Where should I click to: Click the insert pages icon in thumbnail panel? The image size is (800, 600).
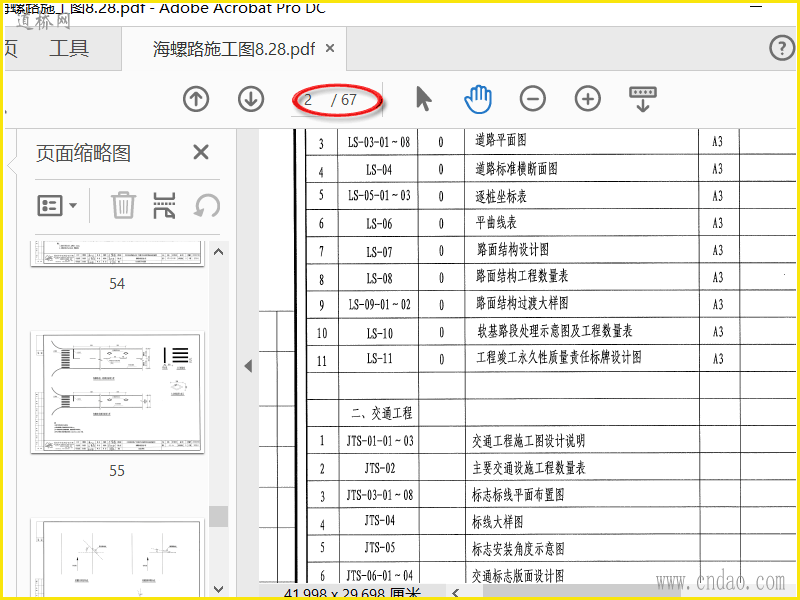coord(164,205)
